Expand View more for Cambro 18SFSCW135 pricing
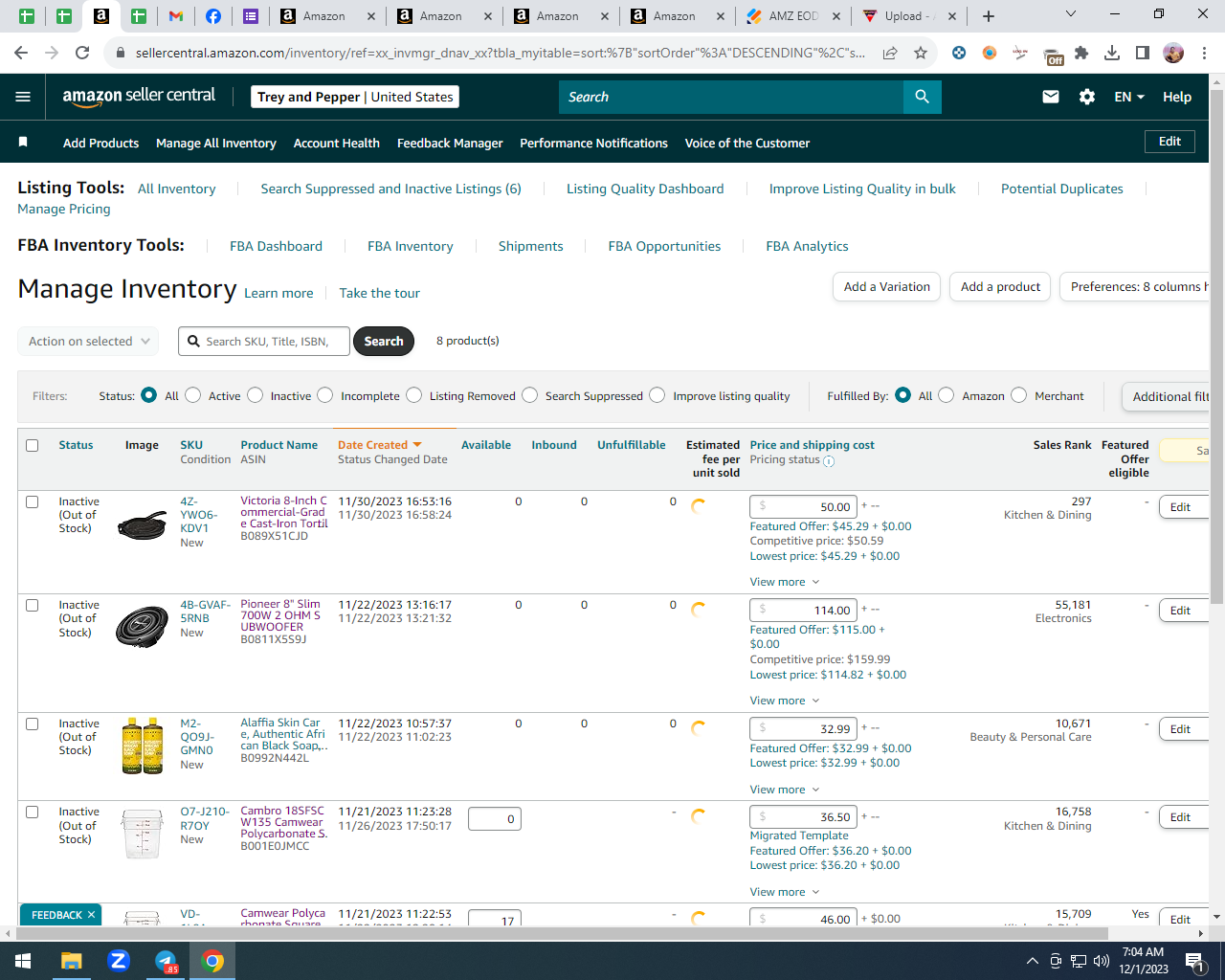The height and width of the screenshot is (980, 1225). coord(785,892)
